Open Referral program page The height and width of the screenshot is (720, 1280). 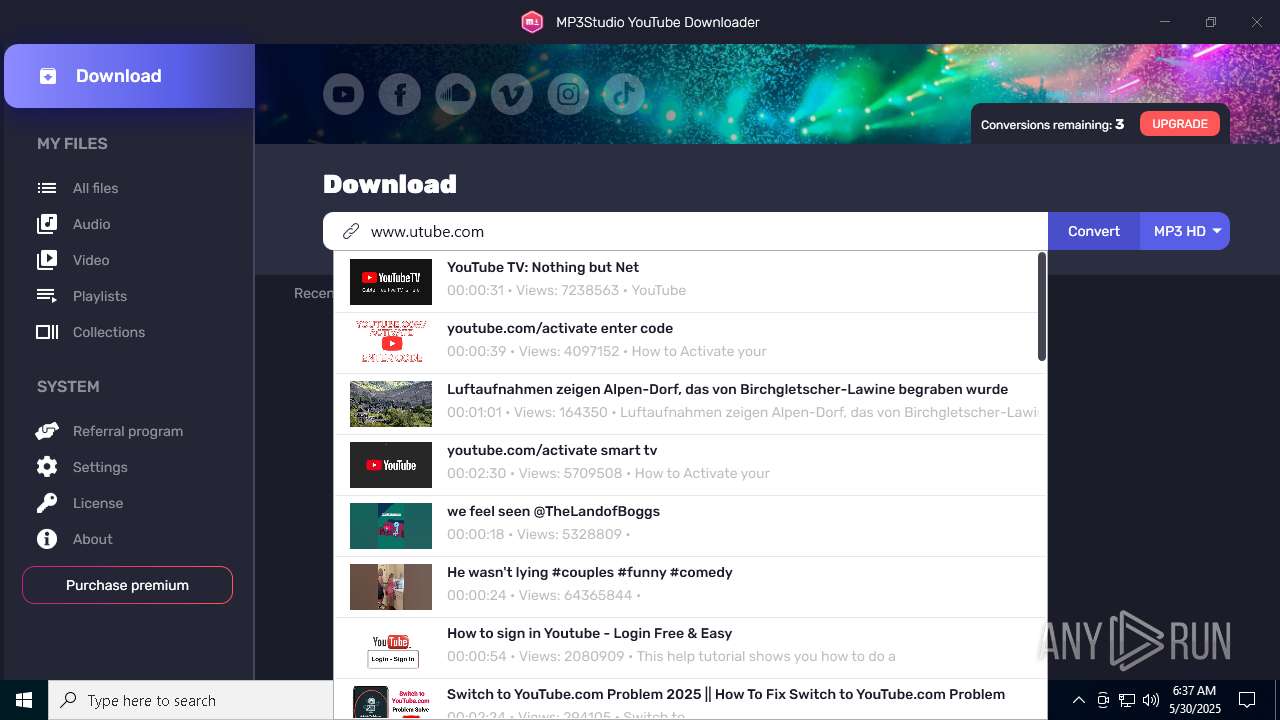click(x=127, y=431)
